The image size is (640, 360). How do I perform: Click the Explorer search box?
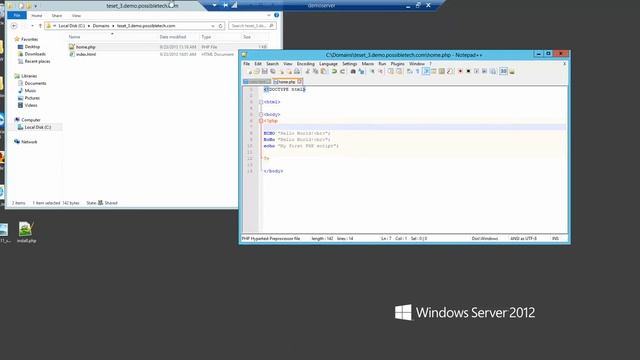tap(252, 26)
